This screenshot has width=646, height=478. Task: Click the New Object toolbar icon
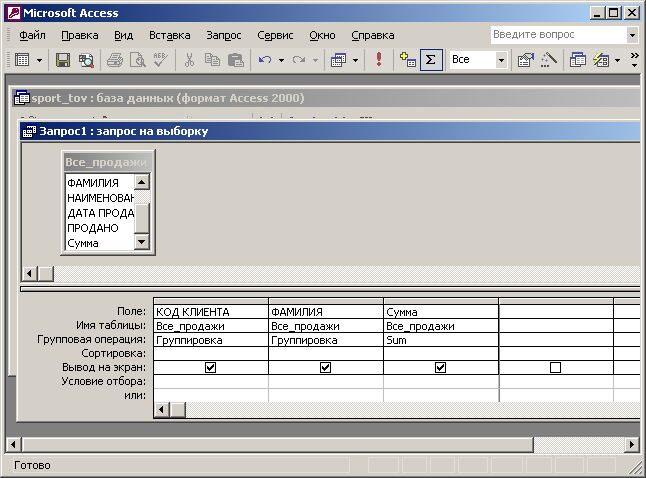[601, 60]
